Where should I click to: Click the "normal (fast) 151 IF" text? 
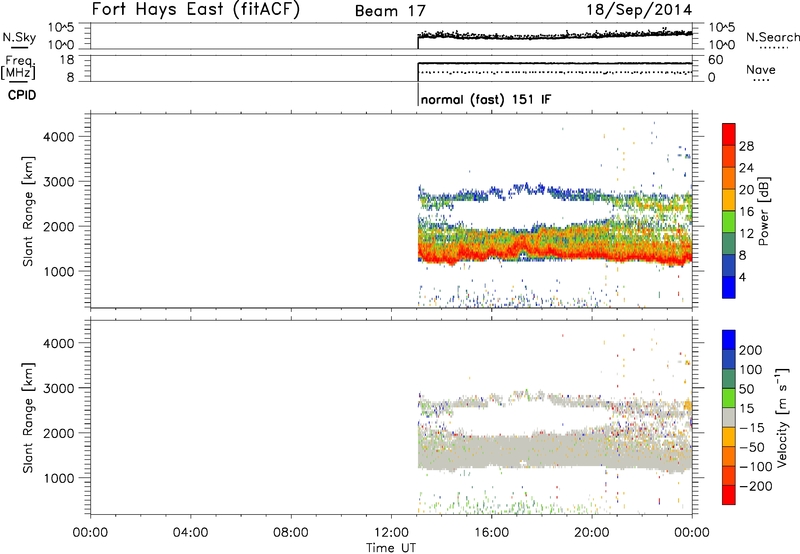click(486, 99)
